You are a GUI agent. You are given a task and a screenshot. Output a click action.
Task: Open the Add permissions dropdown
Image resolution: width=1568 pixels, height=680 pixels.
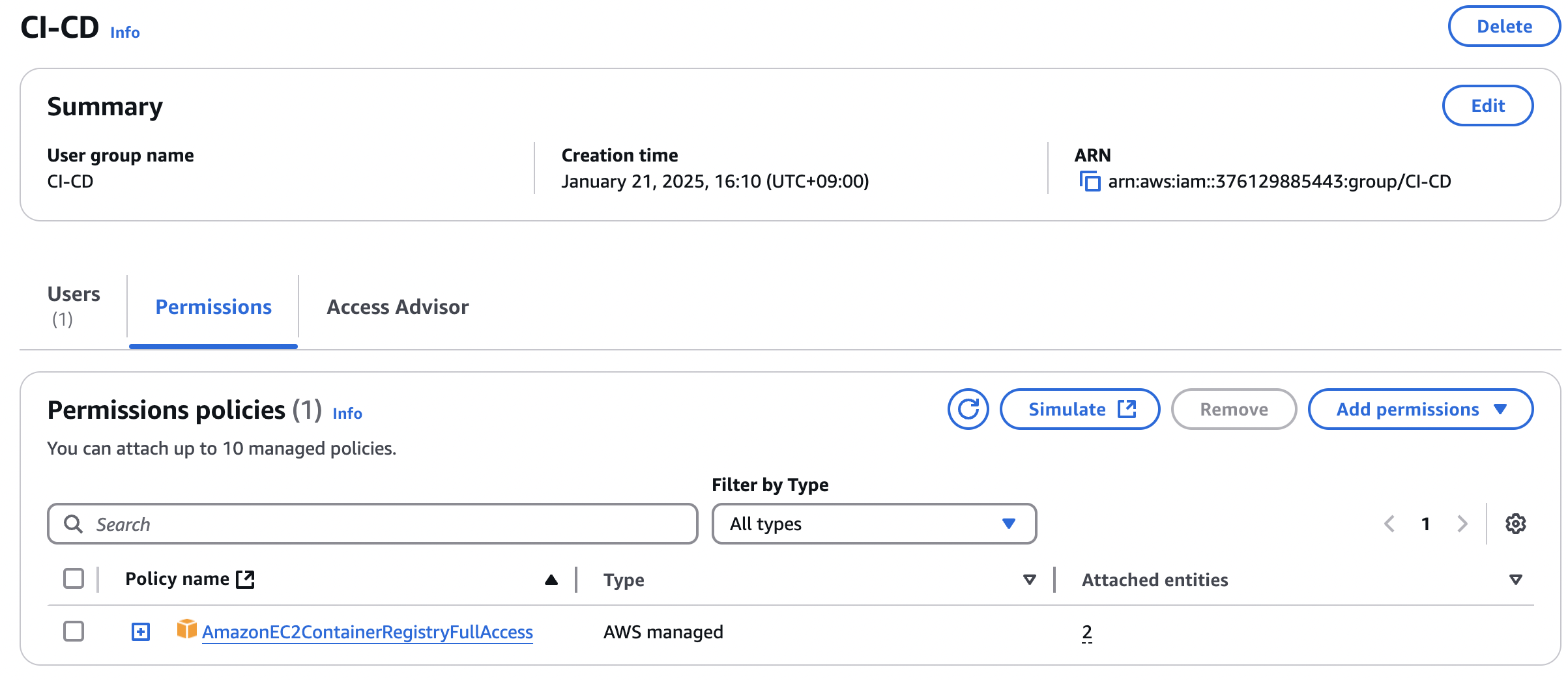coord(1420,409)
